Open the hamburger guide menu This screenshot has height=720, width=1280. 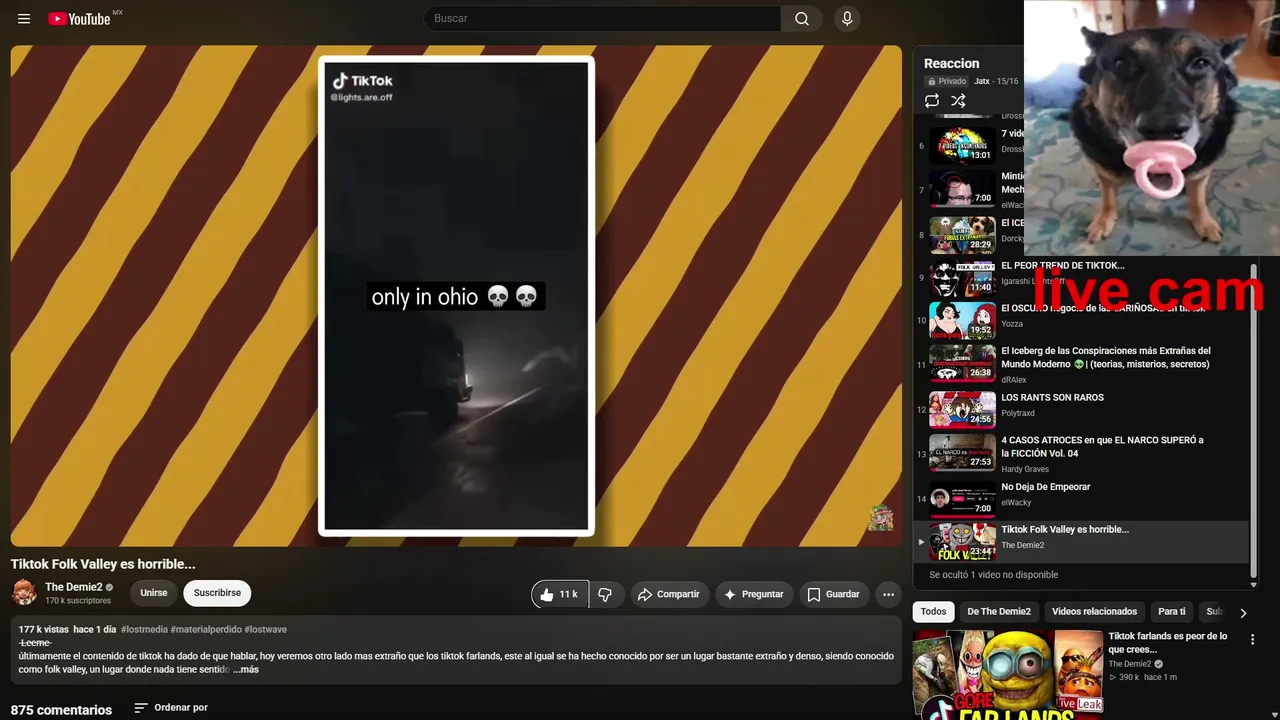coord(24,19)
